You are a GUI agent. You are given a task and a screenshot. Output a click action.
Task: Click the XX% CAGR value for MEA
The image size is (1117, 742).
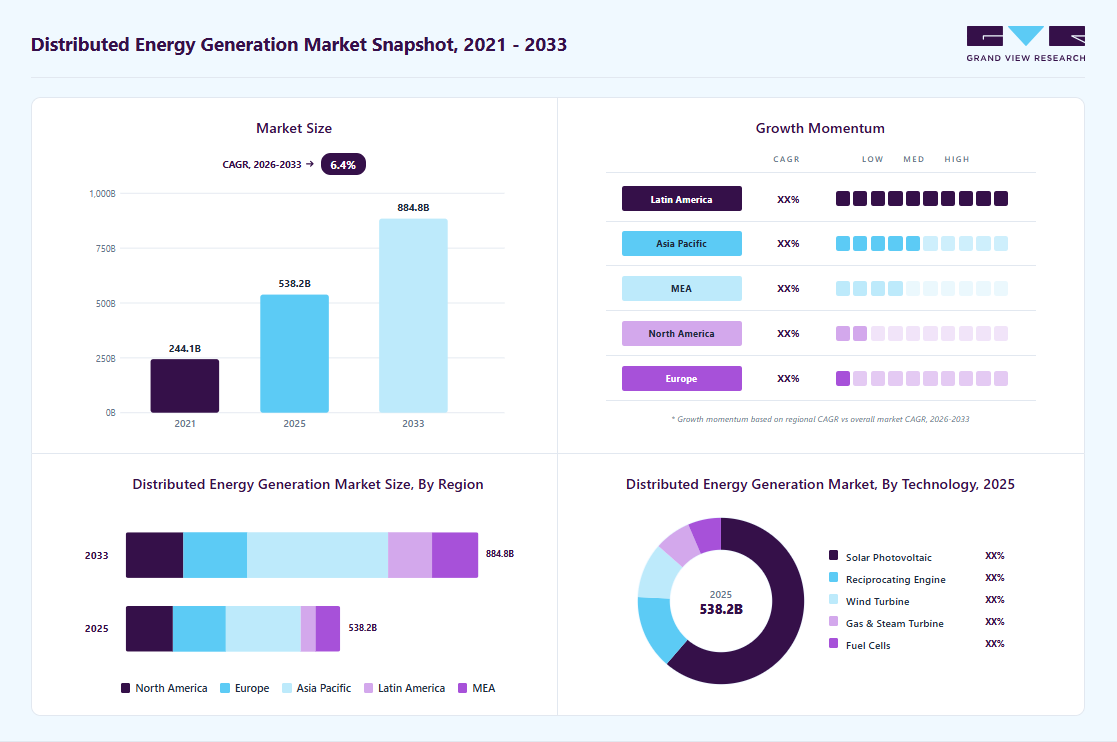pos(788,288)
